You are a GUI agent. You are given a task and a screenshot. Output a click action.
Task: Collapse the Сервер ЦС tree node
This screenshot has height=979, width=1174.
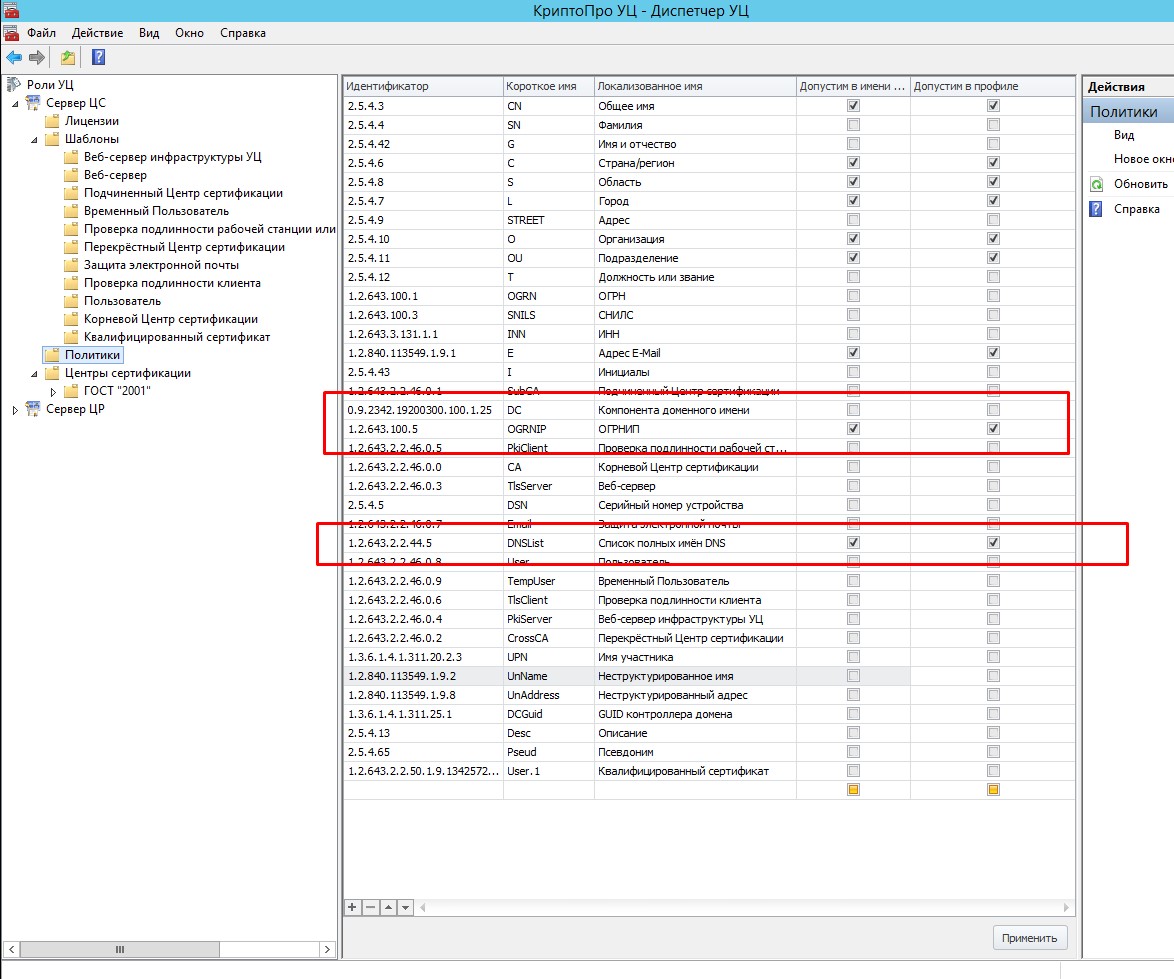point(15,103)
